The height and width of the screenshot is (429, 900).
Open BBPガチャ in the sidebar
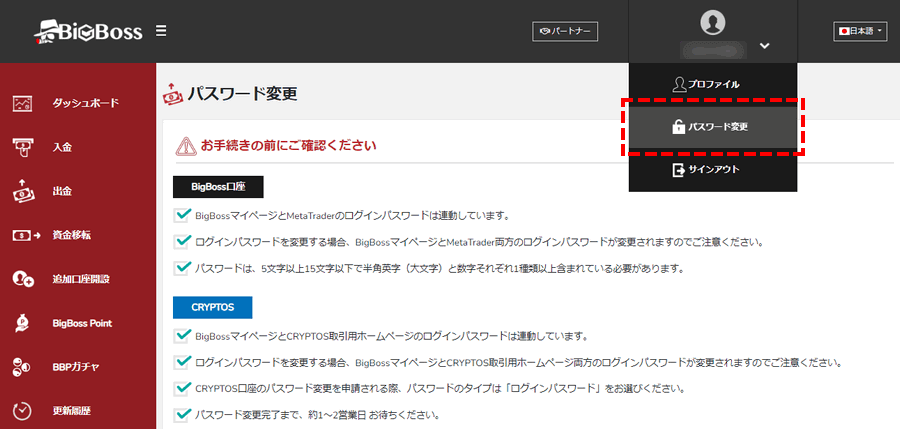point(77,368)
